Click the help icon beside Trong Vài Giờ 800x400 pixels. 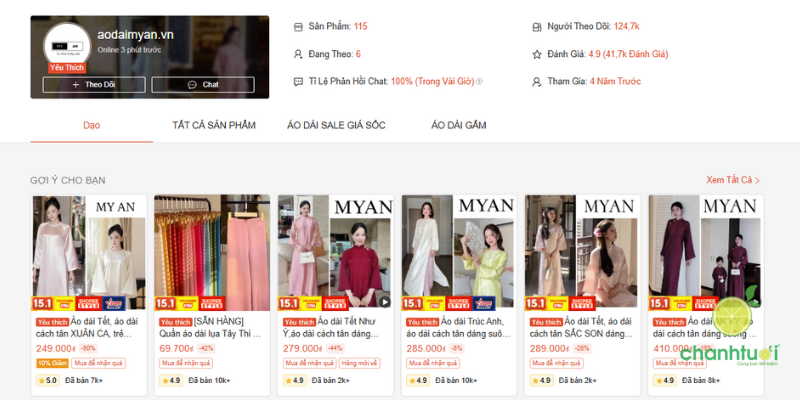[479, 82]
